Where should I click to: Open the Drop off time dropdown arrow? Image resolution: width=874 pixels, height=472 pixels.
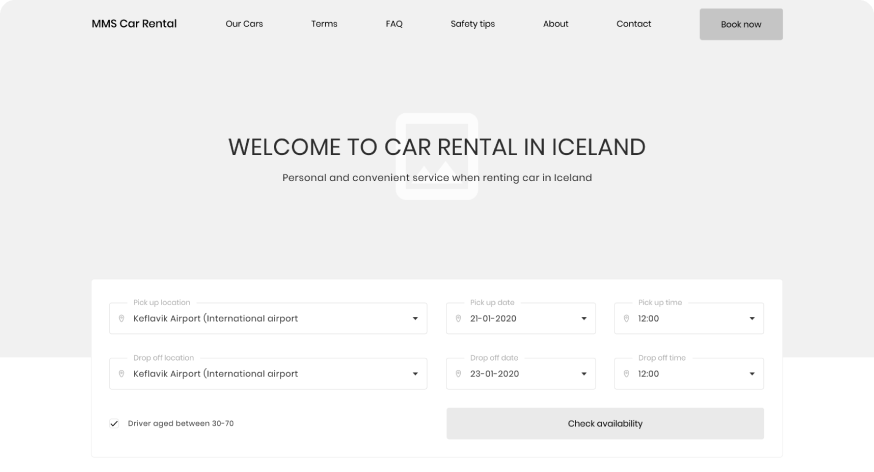click(x=752, y=374)
